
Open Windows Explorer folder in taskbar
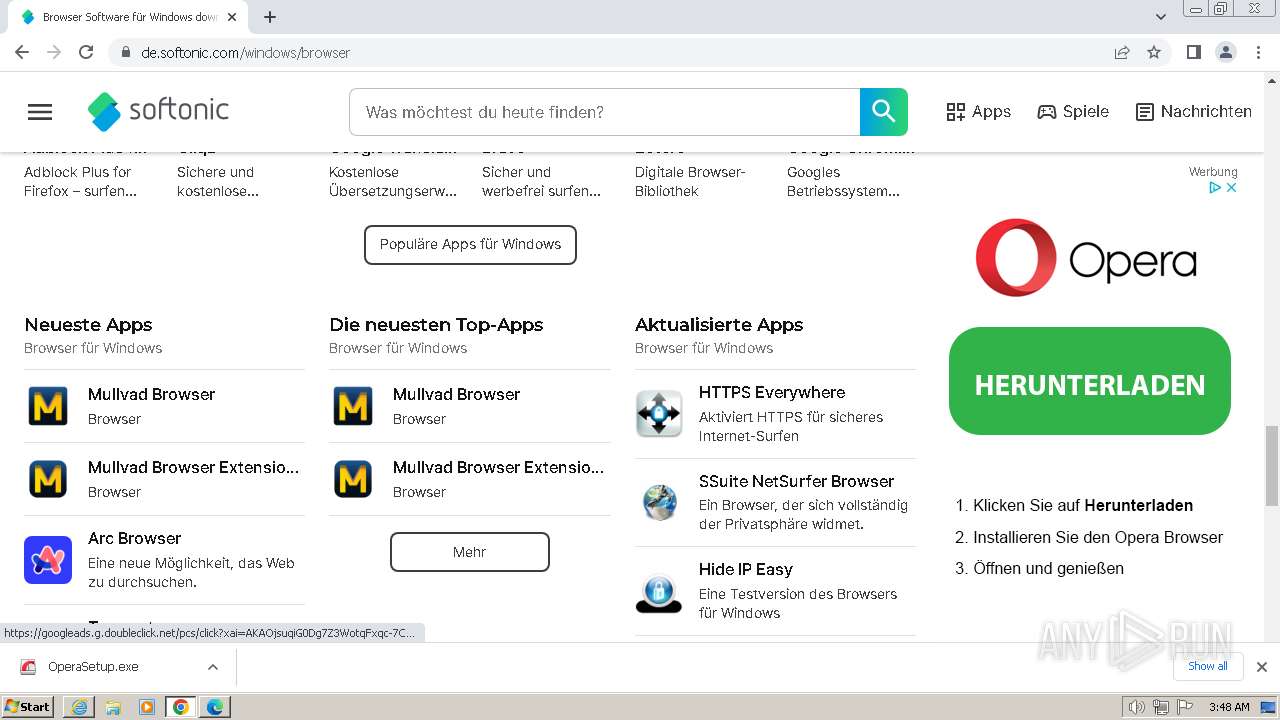(x=113, y=707)
